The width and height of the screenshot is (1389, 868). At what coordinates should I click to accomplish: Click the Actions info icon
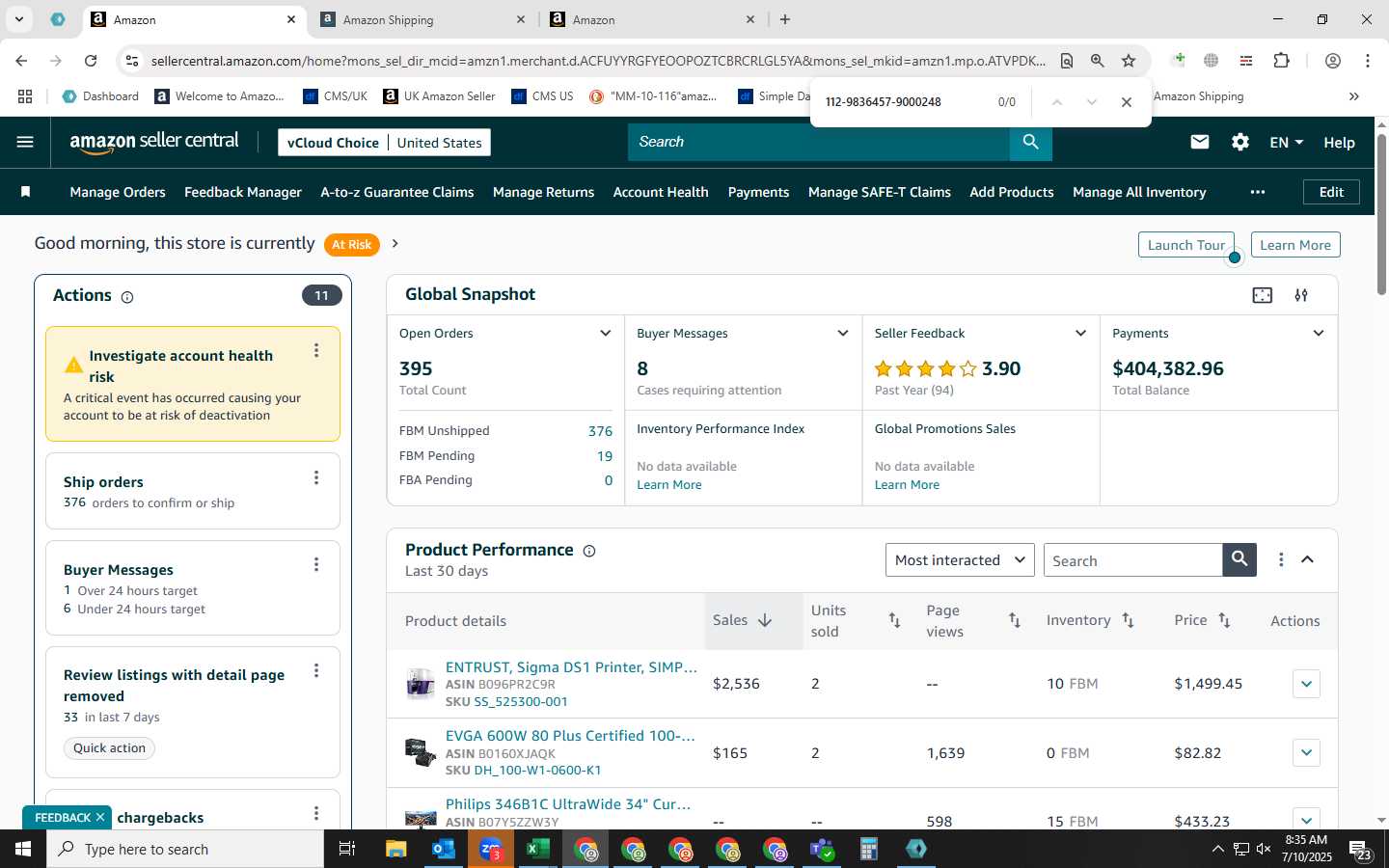[126, 297]
